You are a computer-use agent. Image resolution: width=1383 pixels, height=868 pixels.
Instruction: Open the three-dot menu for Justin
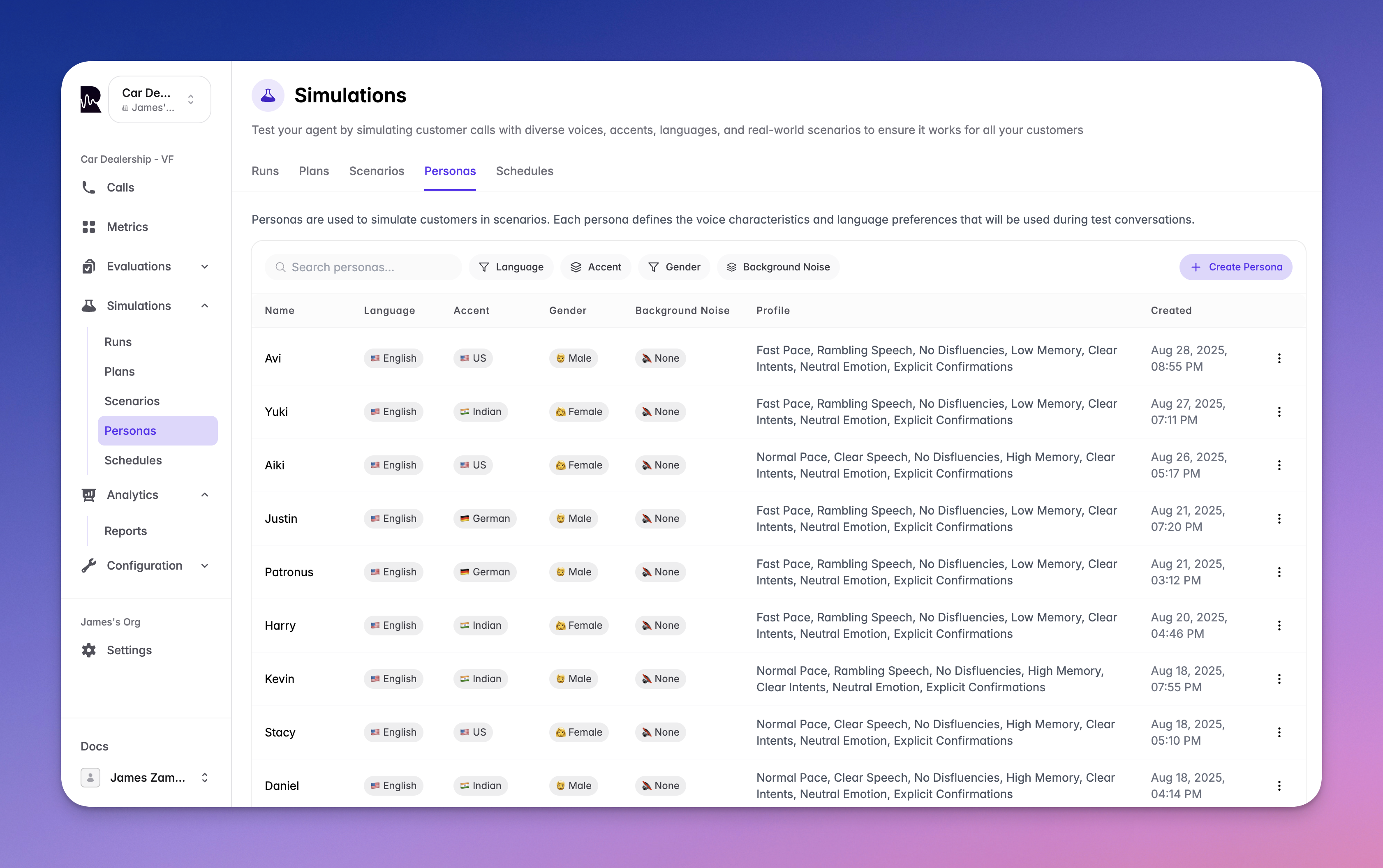coord(1279,518)
